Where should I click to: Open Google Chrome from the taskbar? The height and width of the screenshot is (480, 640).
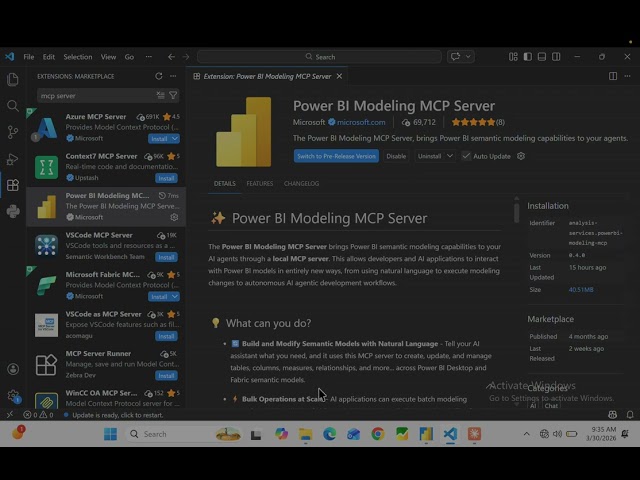point(378,434)
